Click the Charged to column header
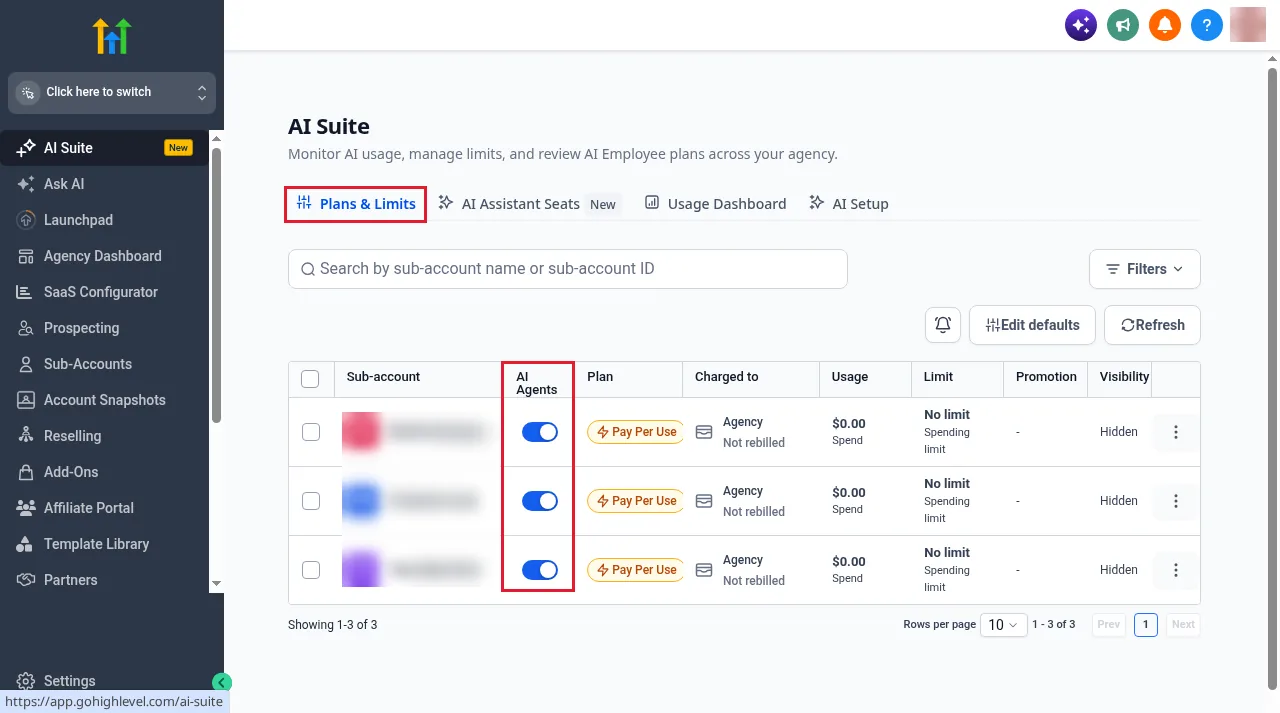Viewport: 1280px width, 713px height. [x=726, y=377]
